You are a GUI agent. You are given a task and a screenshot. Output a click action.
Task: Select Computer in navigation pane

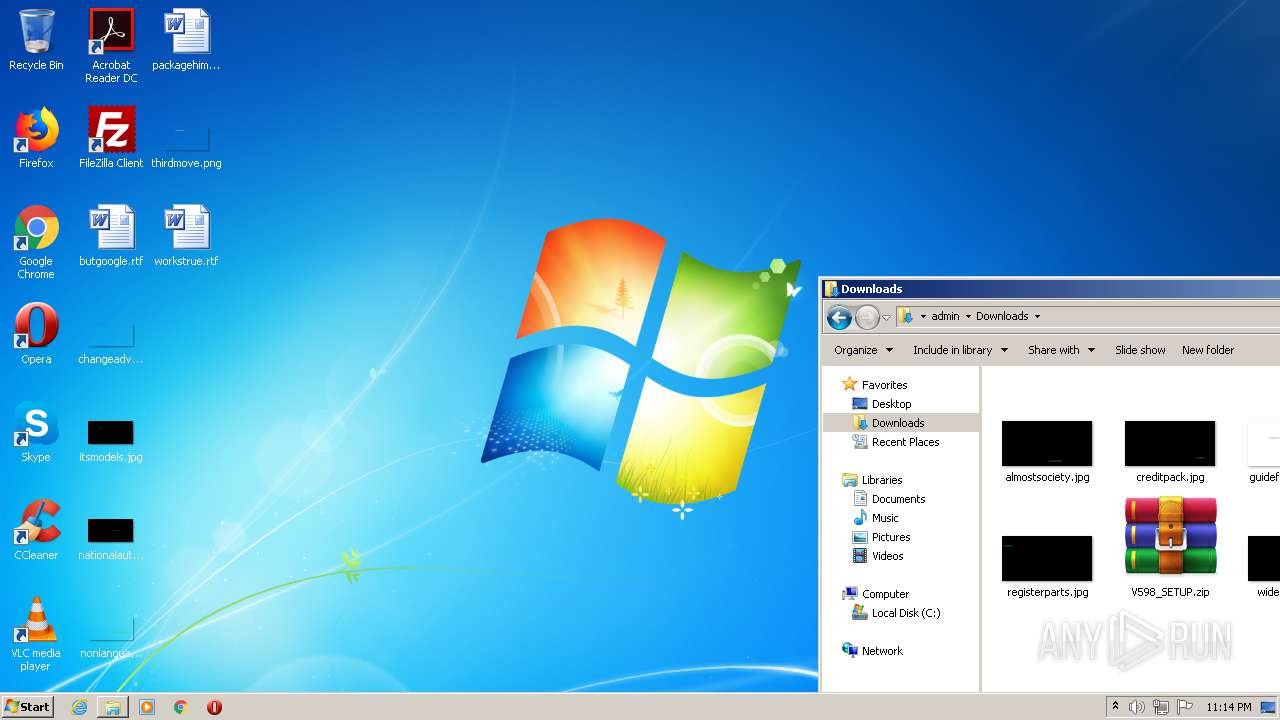point(885,594)
